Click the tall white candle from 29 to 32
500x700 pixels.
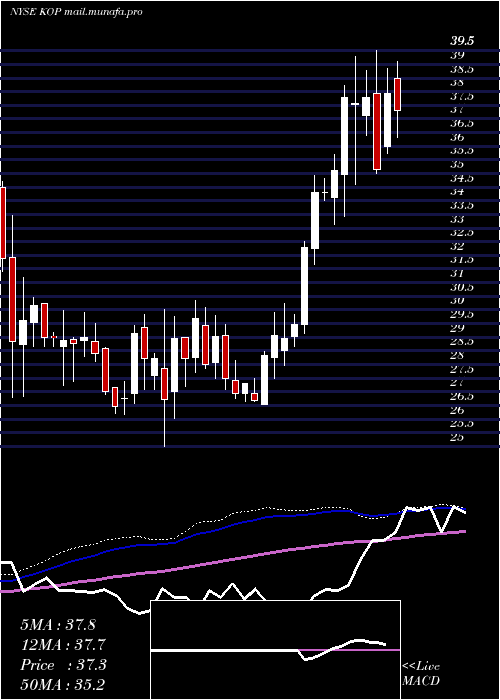click(x=304, y=286)
